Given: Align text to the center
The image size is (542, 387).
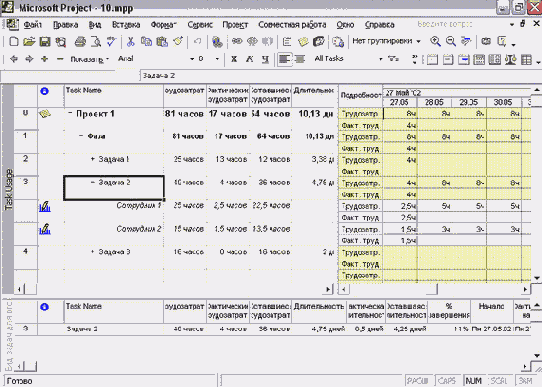Looking at the screenshot, I should pos(300,59).
